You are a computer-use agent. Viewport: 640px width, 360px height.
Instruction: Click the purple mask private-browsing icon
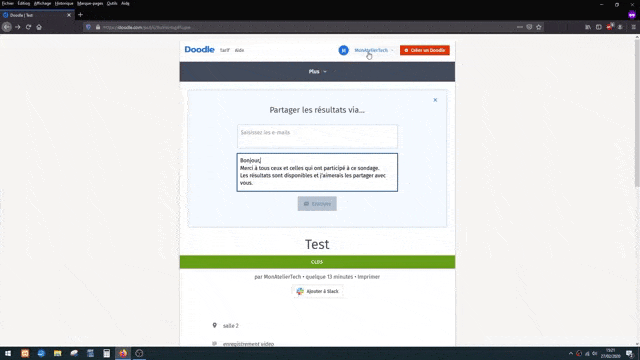pyautogui.click(x=632, y=15)
